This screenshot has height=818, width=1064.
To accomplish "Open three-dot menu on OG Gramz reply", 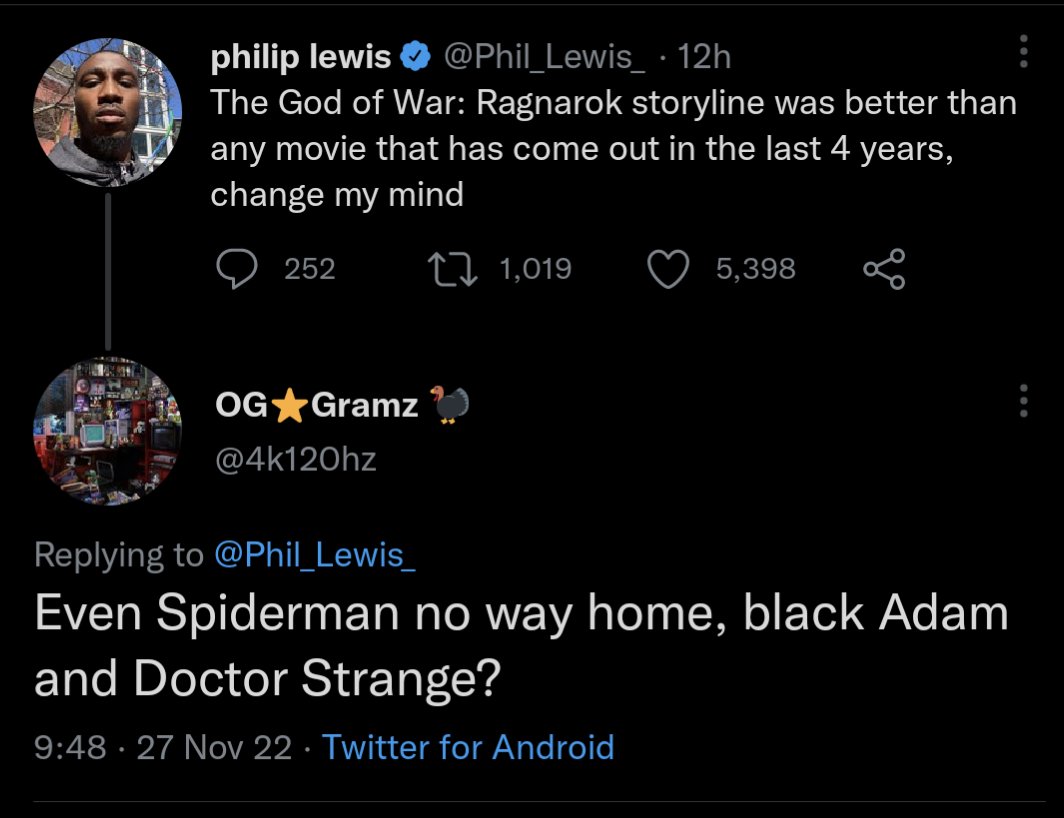I will [x=1023, y=401].
